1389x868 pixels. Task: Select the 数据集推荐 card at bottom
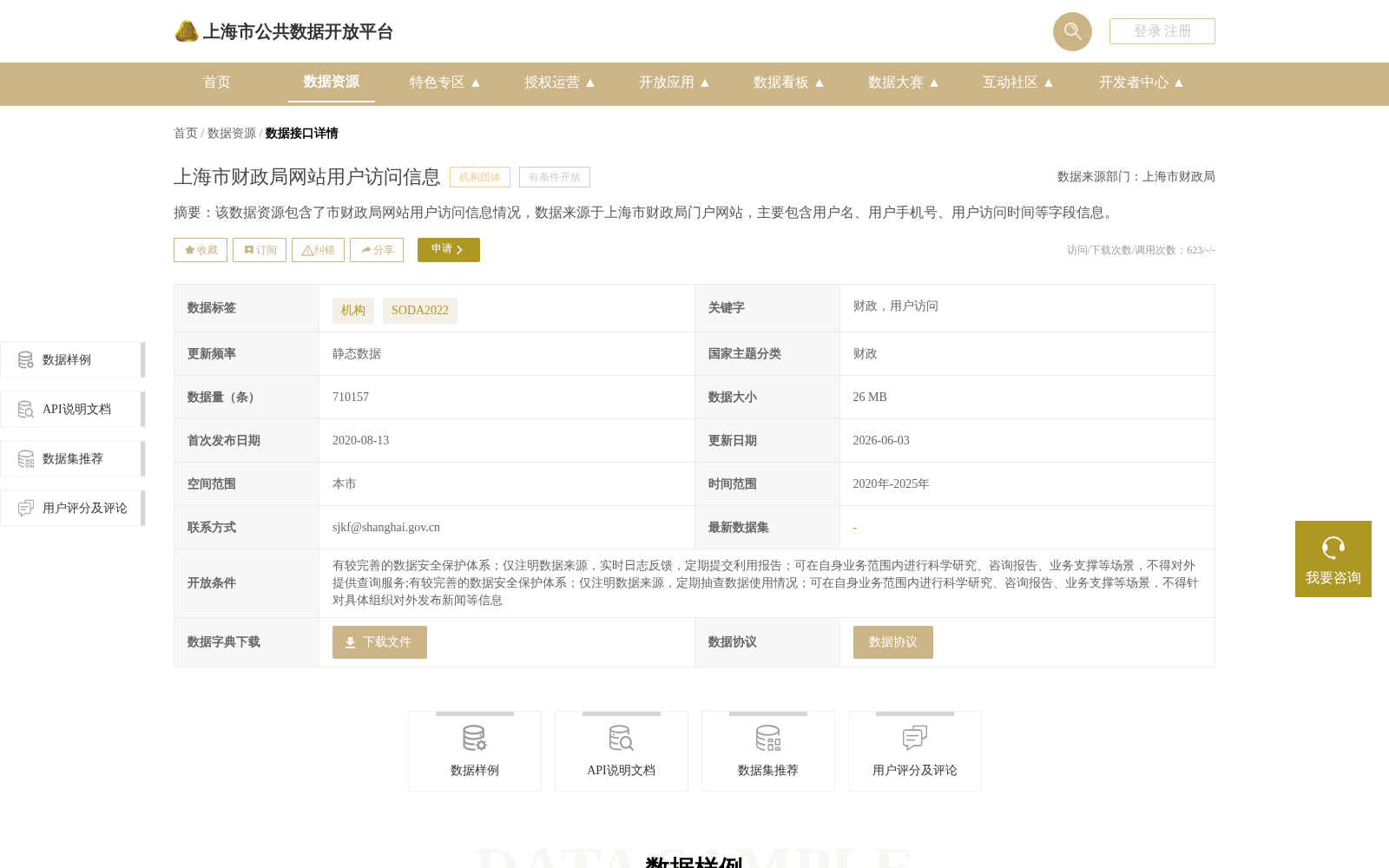pos(768,752)
